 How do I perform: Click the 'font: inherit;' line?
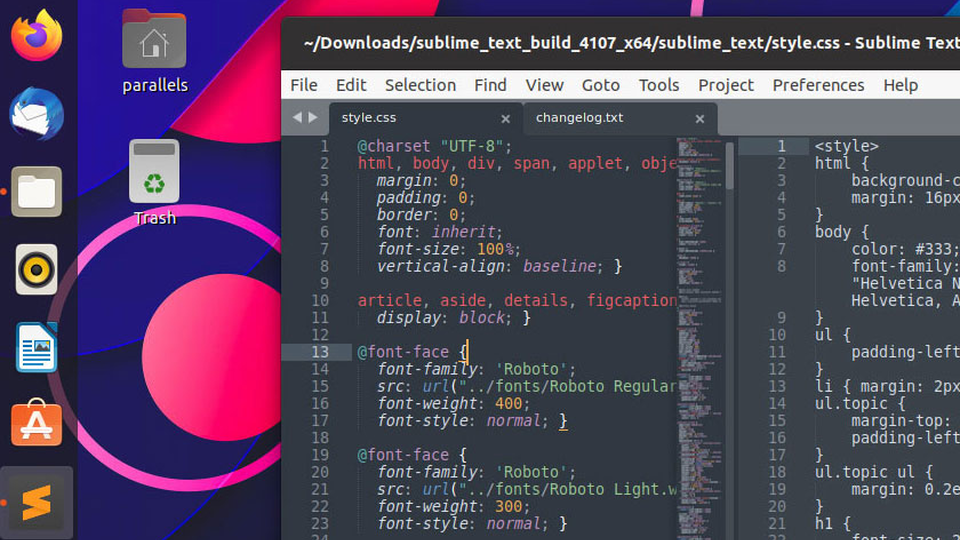[439, 232]
